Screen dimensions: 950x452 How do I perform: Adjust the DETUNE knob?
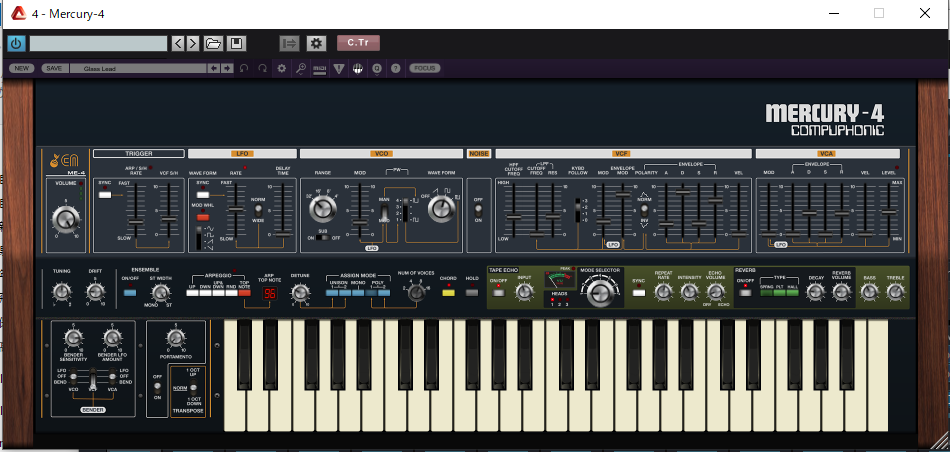(x=299, y=293)
